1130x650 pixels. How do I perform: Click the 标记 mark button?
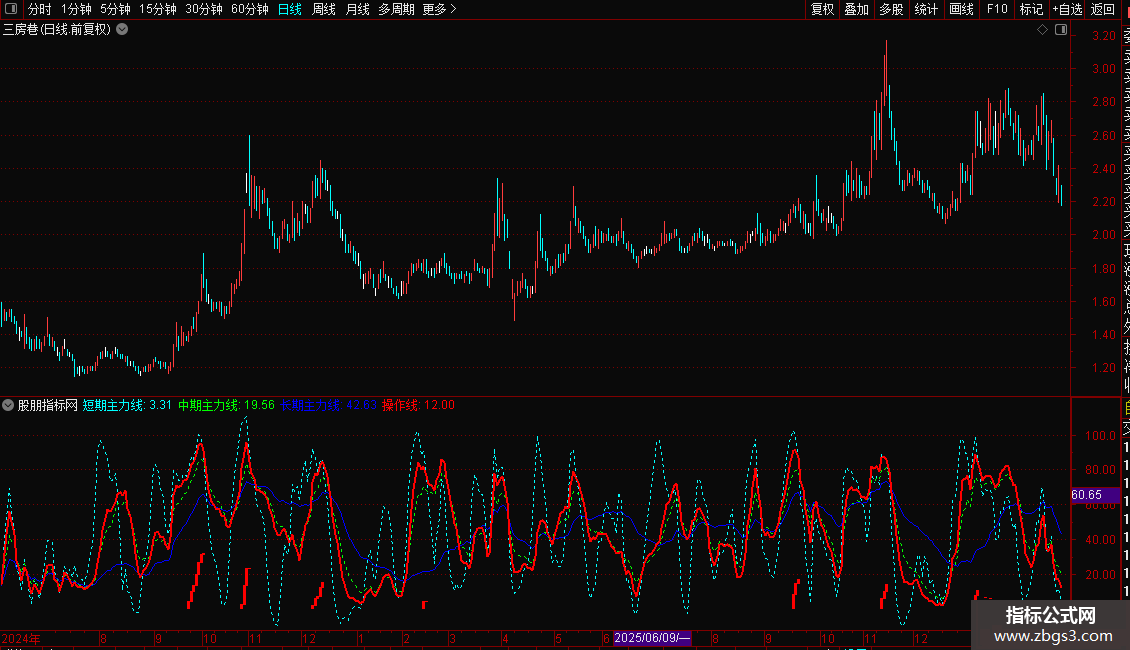(x=1031, y=9)
